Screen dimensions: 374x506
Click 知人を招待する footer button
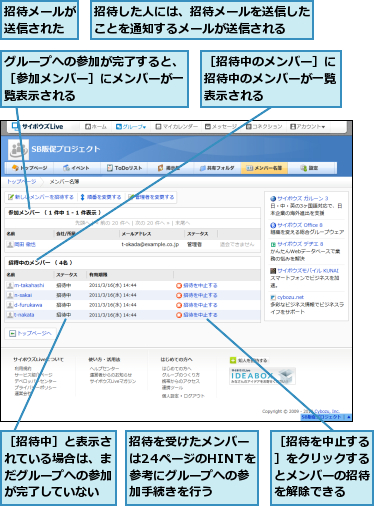click(x=249, y=360)
